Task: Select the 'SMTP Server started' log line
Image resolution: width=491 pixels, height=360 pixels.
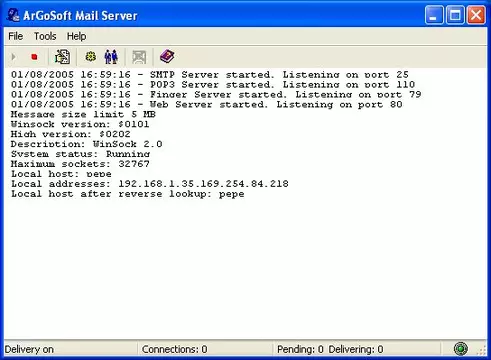Action: (x=210, y=74)
